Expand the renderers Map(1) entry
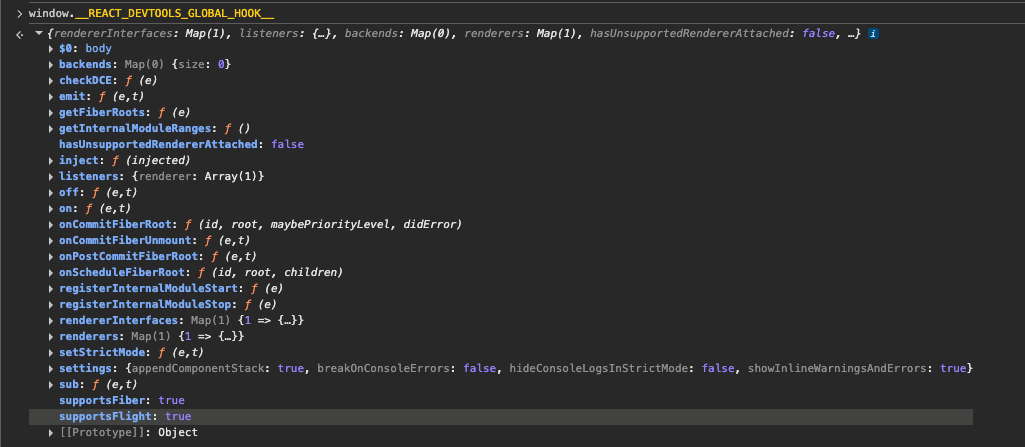The height and width of the screenshot is (447, 1025). 51,337
